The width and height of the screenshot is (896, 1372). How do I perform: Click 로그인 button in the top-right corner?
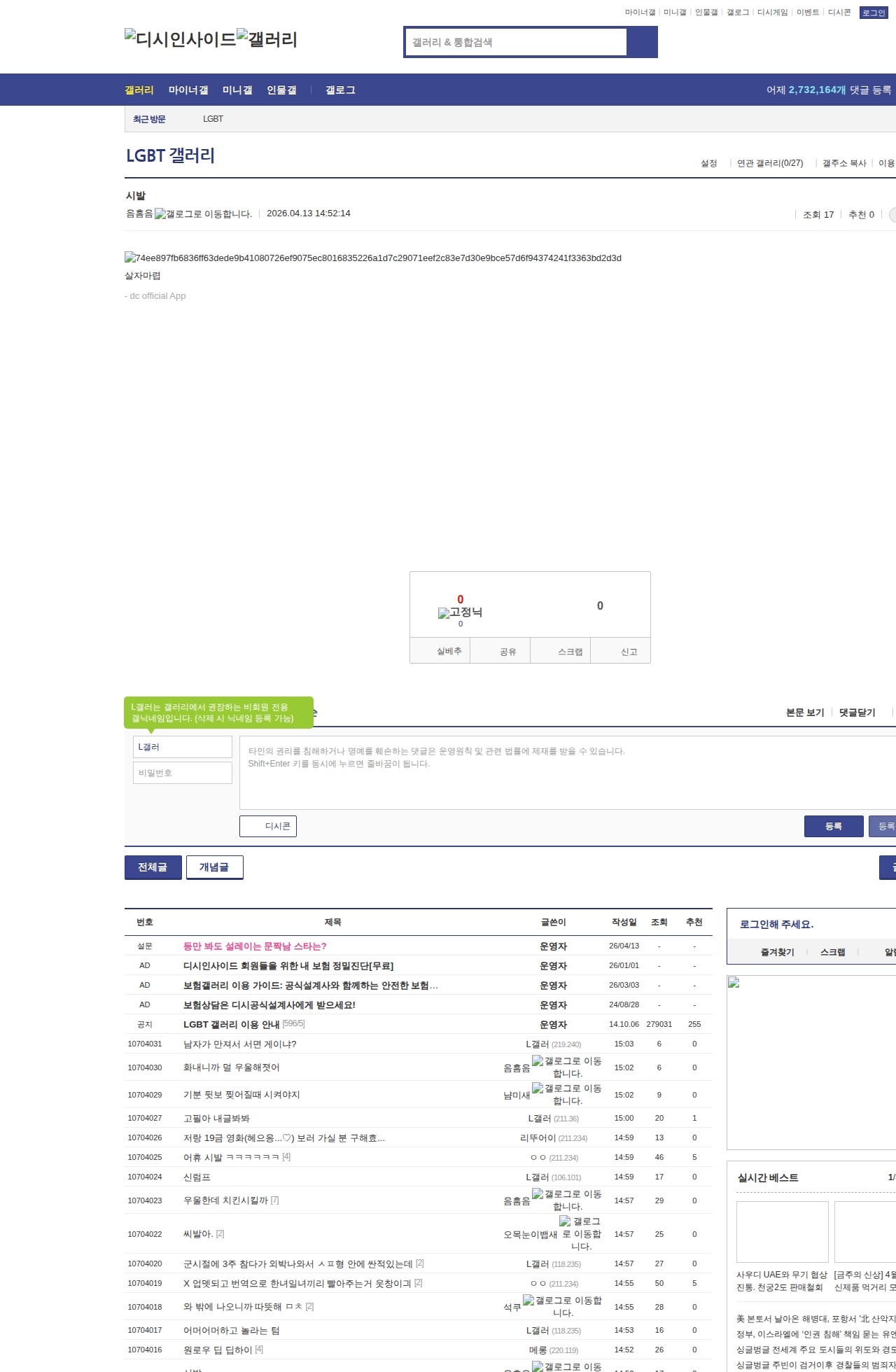pyautogui.click(x=874, y=13)
